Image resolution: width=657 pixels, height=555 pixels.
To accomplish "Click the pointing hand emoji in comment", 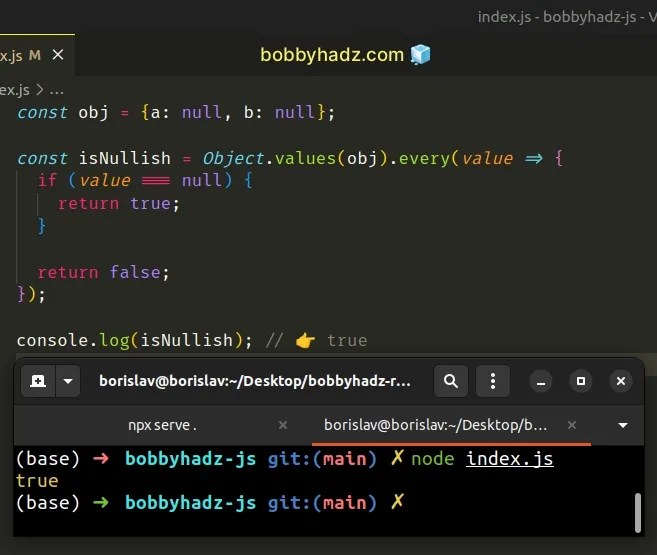I will [x=305, y=341].
